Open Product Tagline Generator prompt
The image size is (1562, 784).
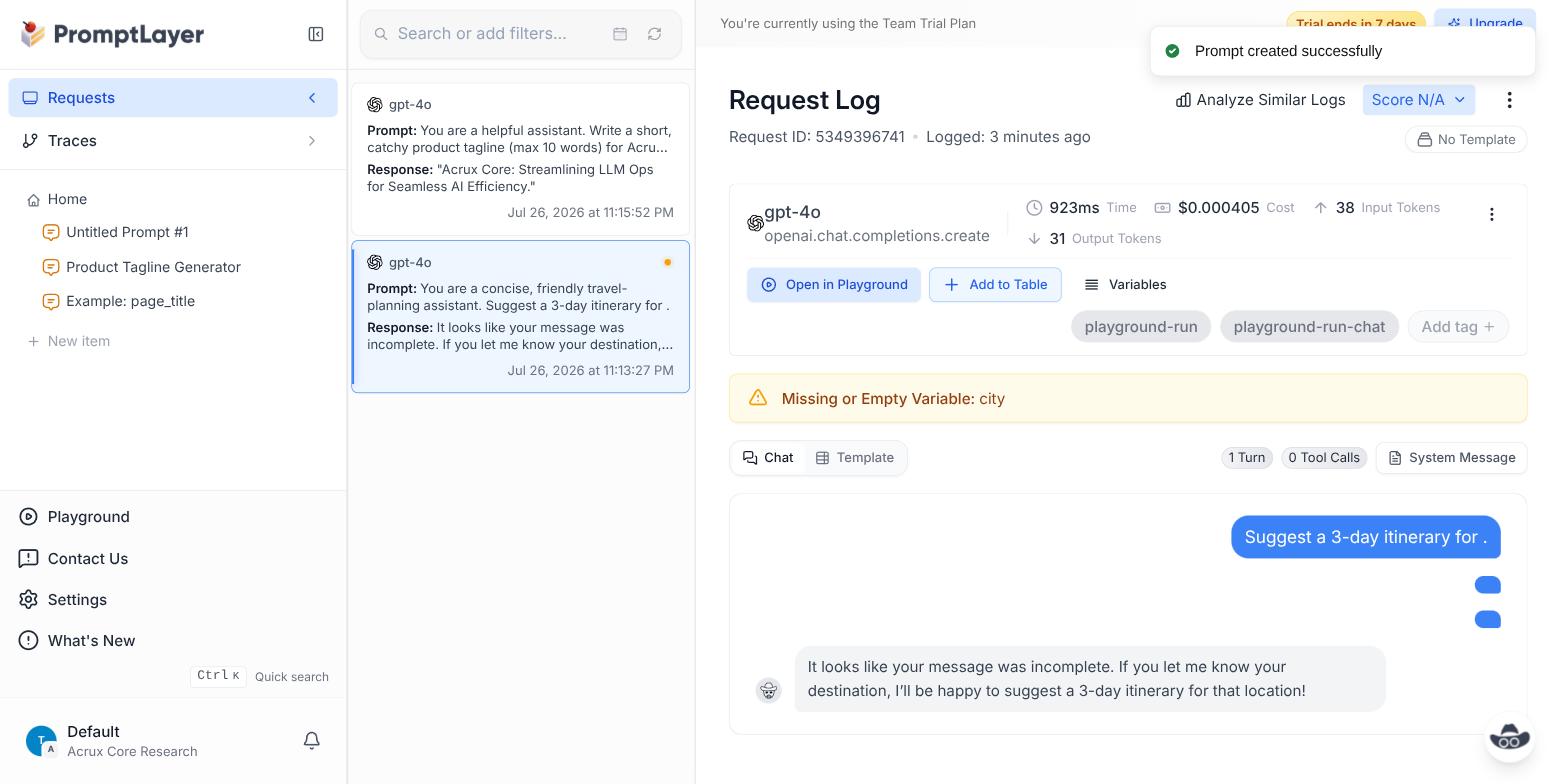(x=153, y=267)
